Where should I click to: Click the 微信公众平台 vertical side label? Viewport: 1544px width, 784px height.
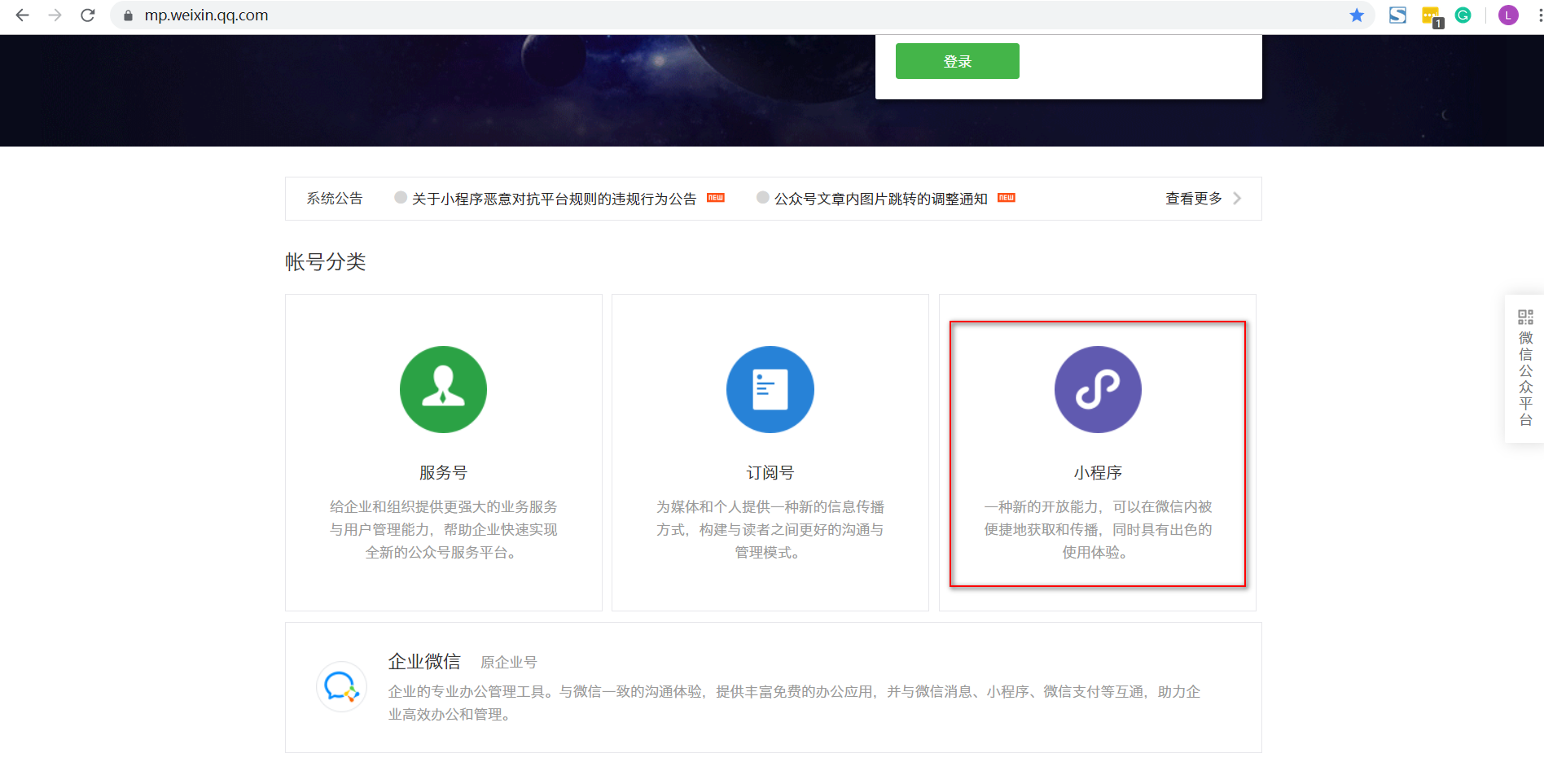point(1525,379)
